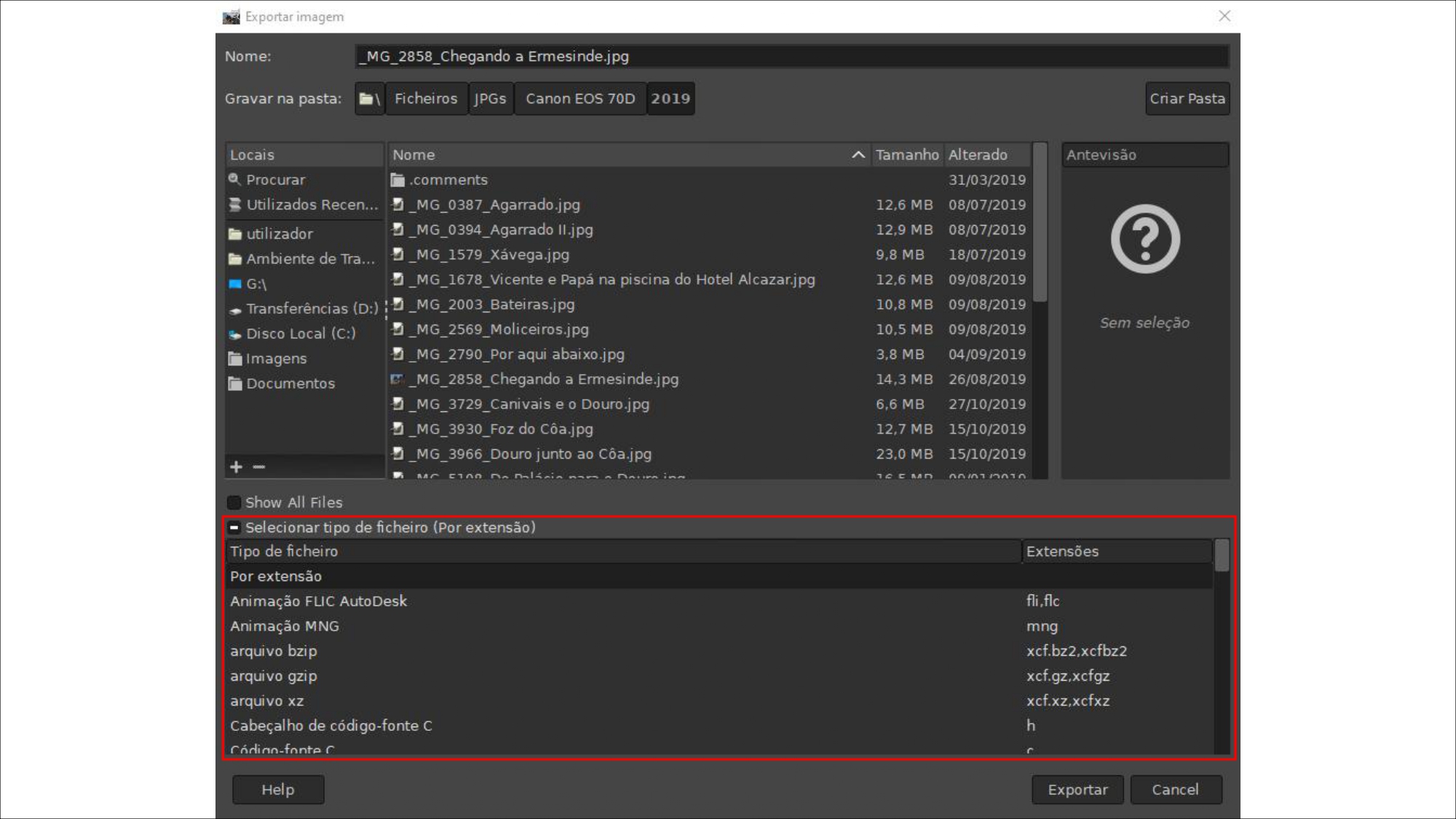This screenshot has width=1456, height=819.
Task: Click the Procurar search icon in Locais
Action: pyautogui.click(x=234, y=179)
